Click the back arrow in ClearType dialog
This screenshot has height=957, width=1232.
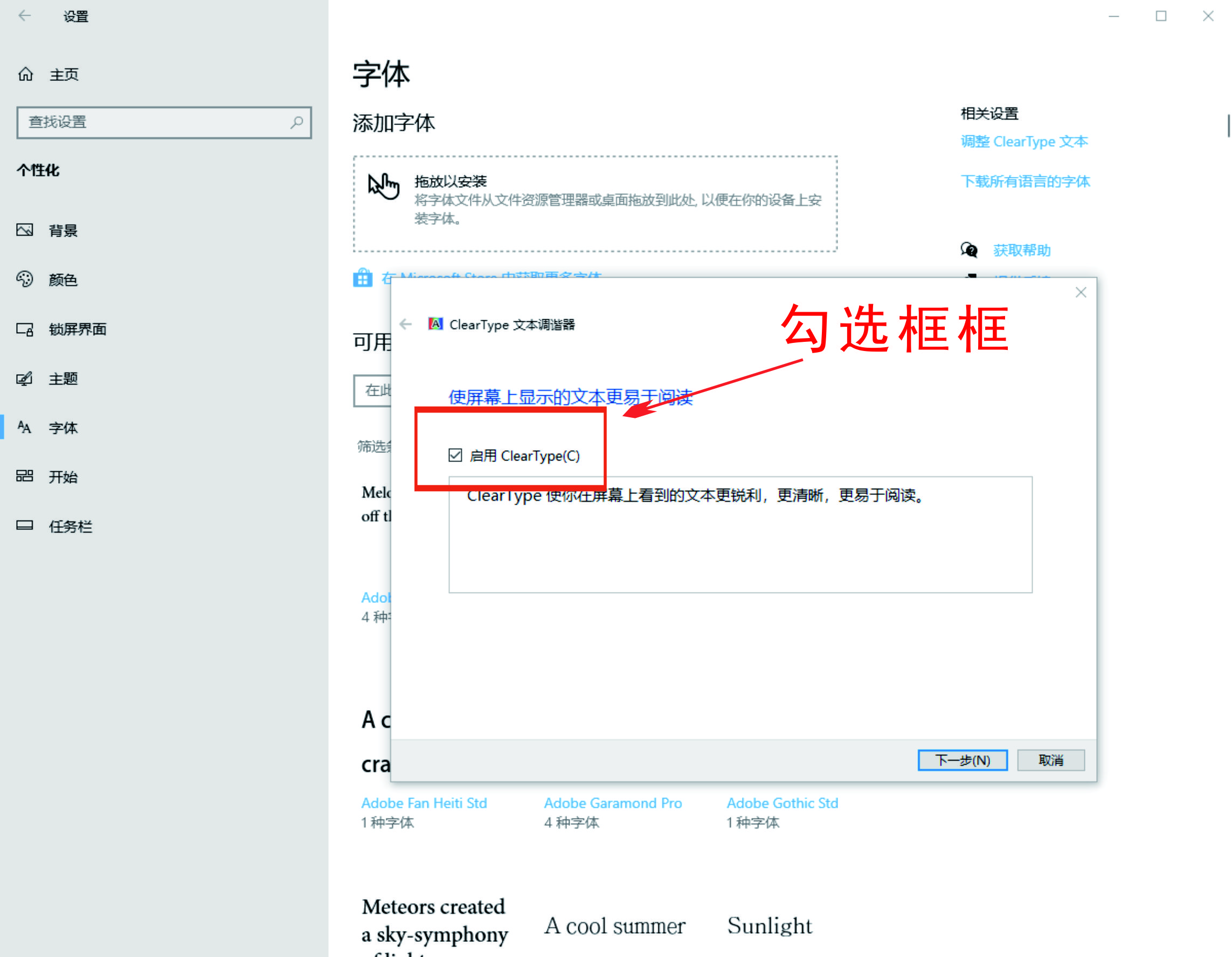click(x=406, y=324)
